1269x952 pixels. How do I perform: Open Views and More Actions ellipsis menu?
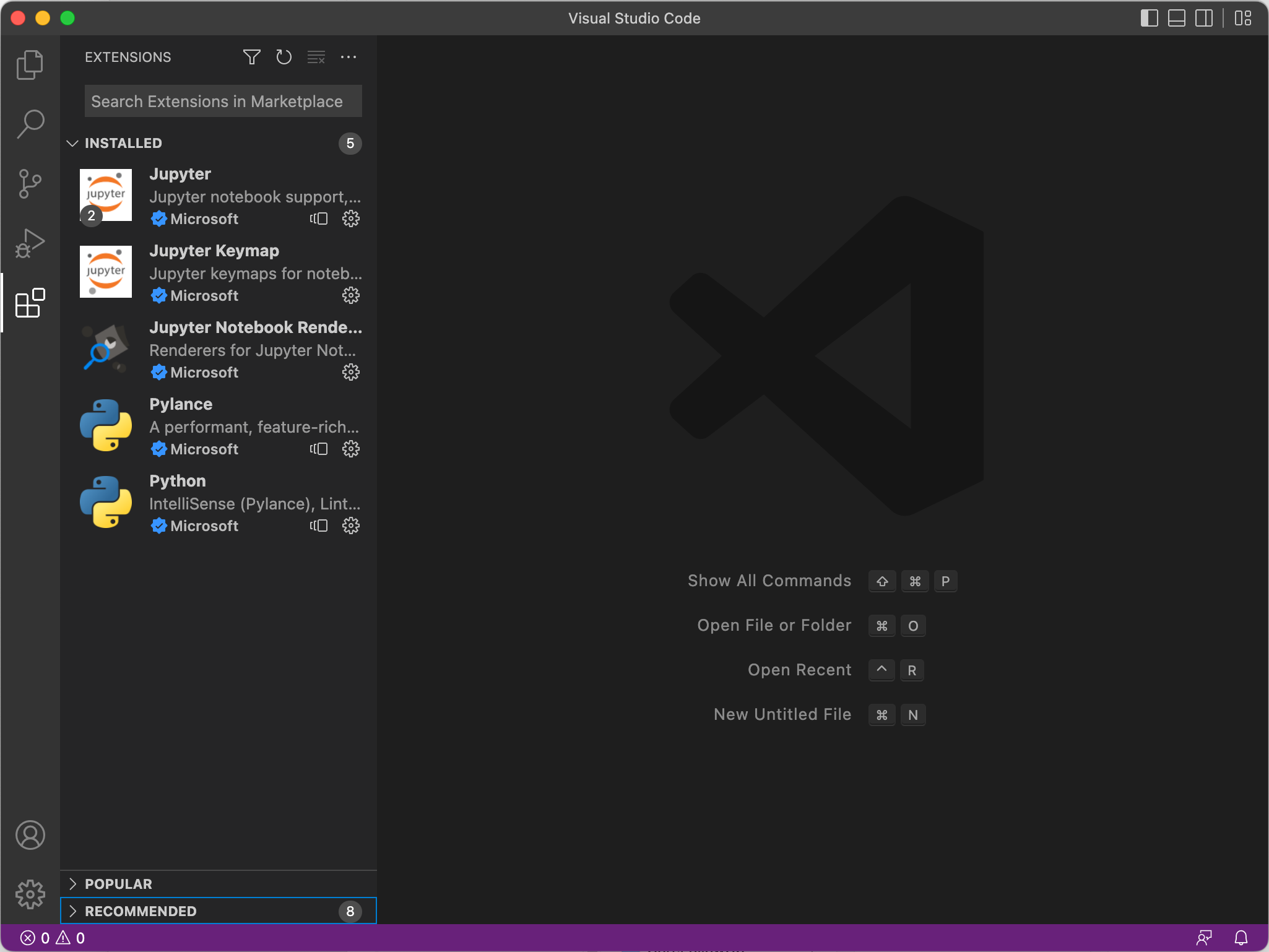tap(349, 58)
